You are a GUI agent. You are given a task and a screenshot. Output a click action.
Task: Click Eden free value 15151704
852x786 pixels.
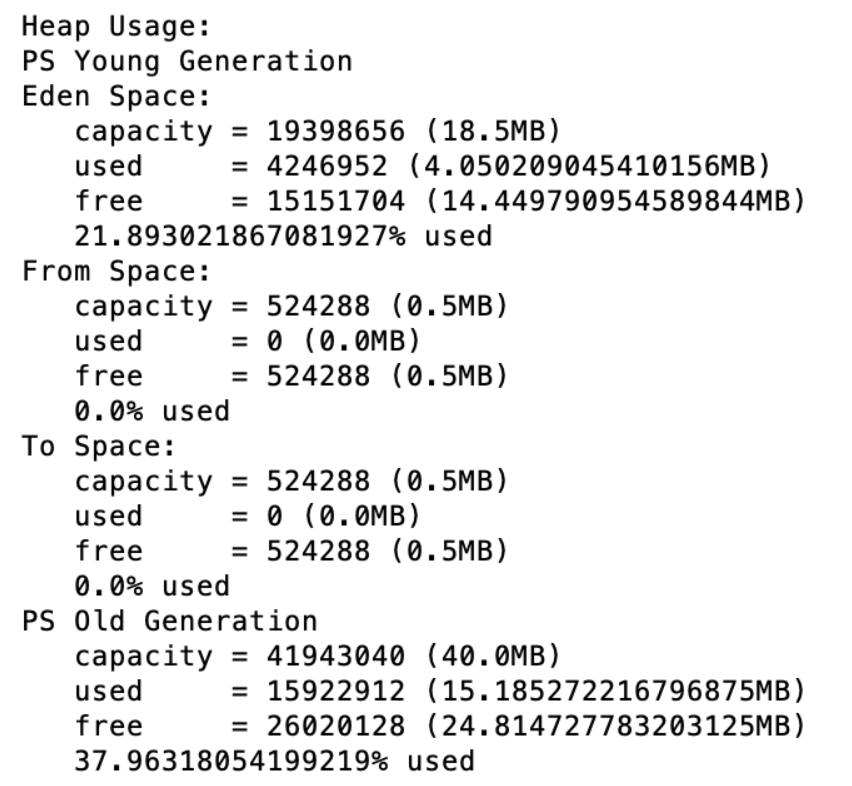click(x=335, y=202)
